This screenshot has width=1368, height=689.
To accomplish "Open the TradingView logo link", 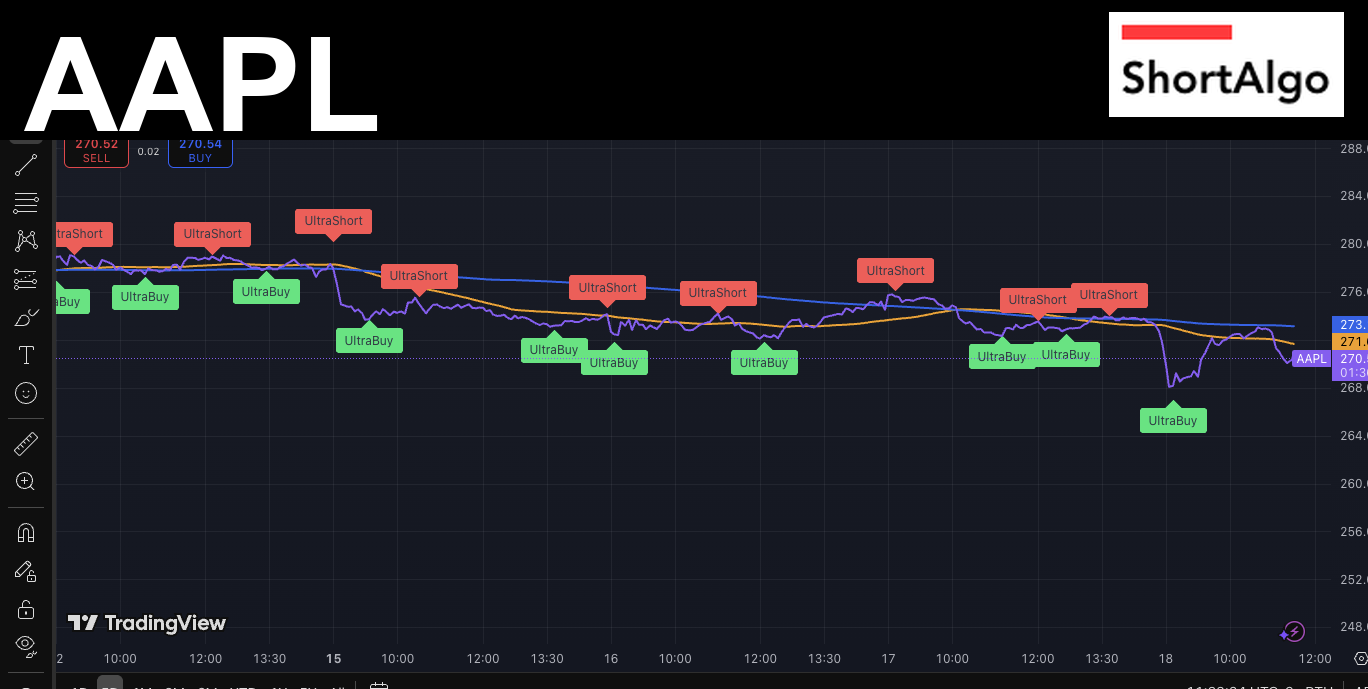I will click(x=147, y=623).
